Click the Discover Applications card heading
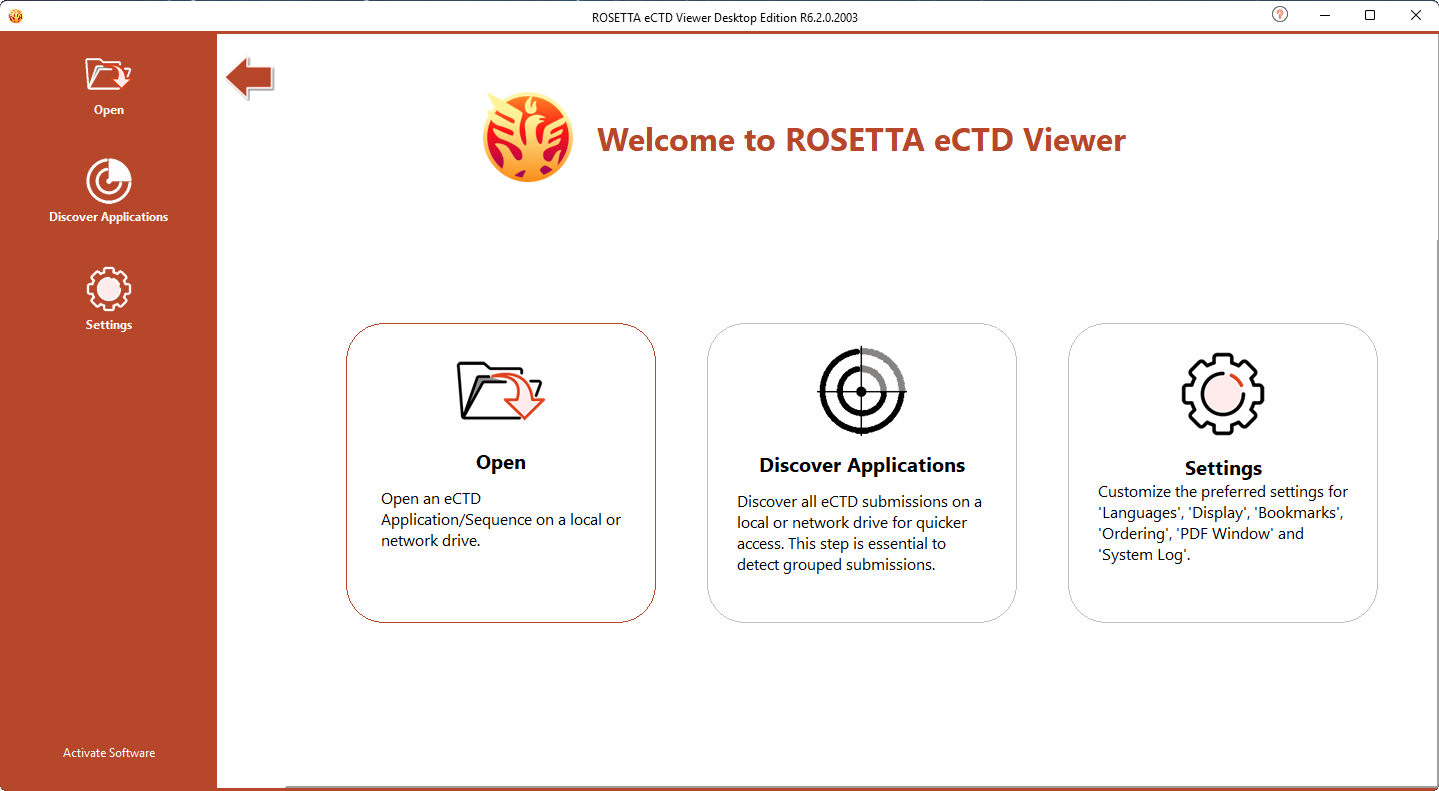This screenshot has height=791, width=1439. coord(862,465)
